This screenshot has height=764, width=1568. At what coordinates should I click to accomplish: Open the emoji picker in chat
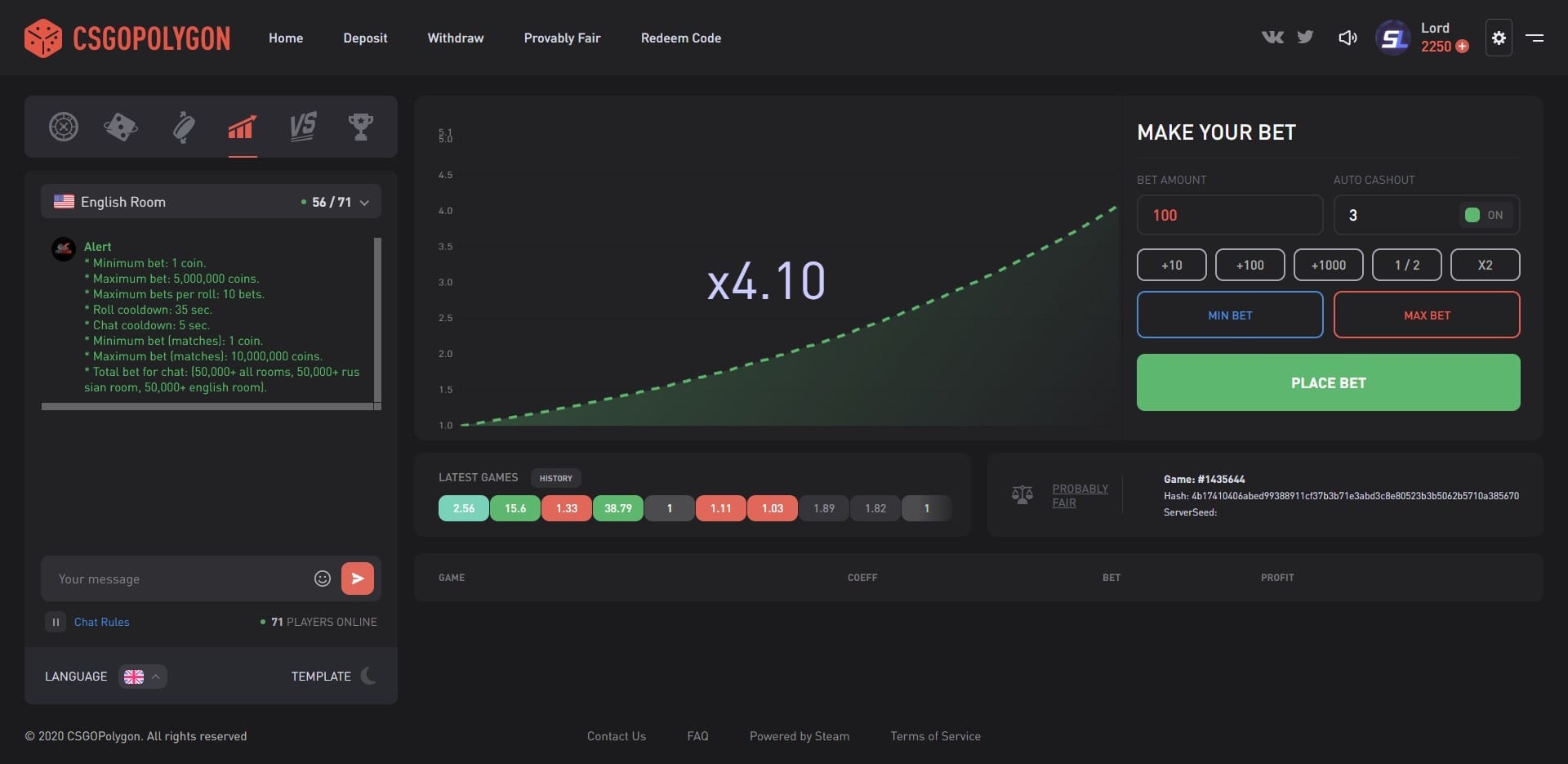(x=323, y=579)
